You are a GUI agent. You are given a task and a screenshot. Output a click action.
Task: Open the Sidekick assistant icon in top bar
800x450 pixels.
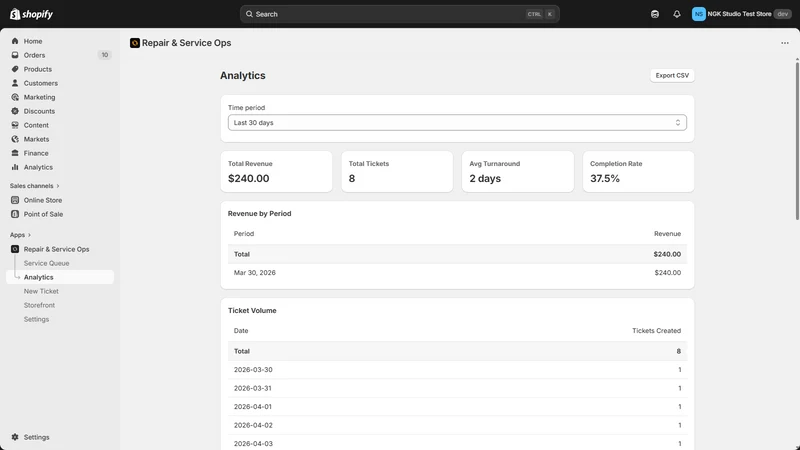click(x=655, y=14)
